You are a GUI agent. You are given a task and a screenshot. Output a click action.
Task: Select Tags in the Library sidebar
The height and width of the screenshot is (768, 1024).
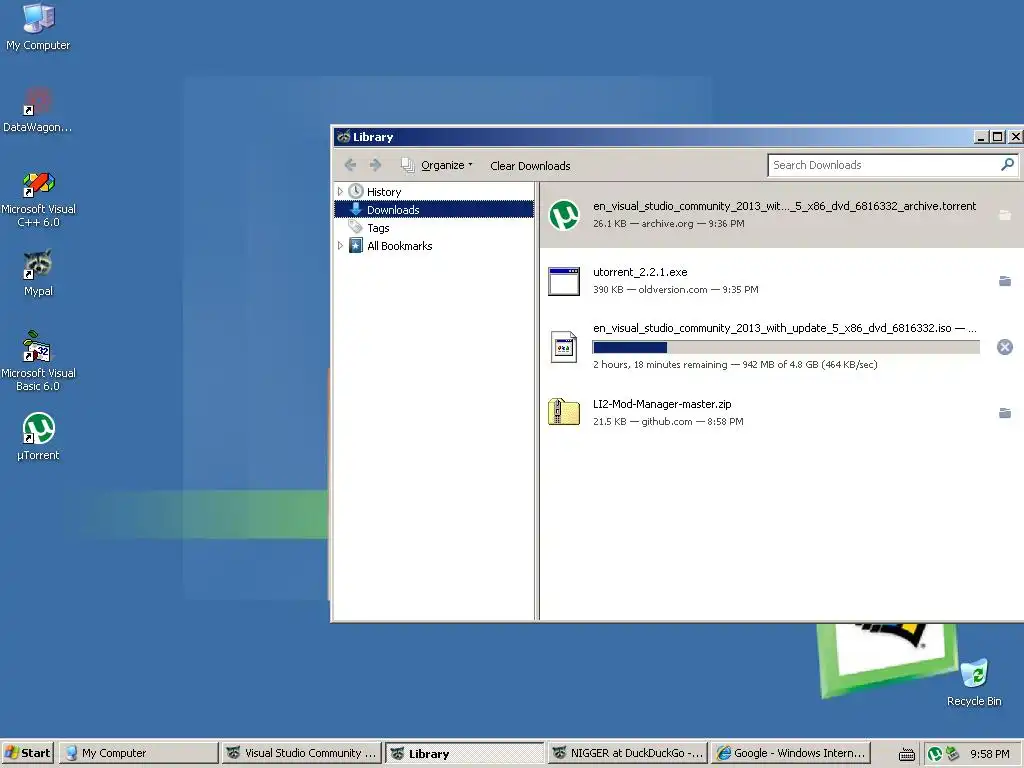[377, 228]
